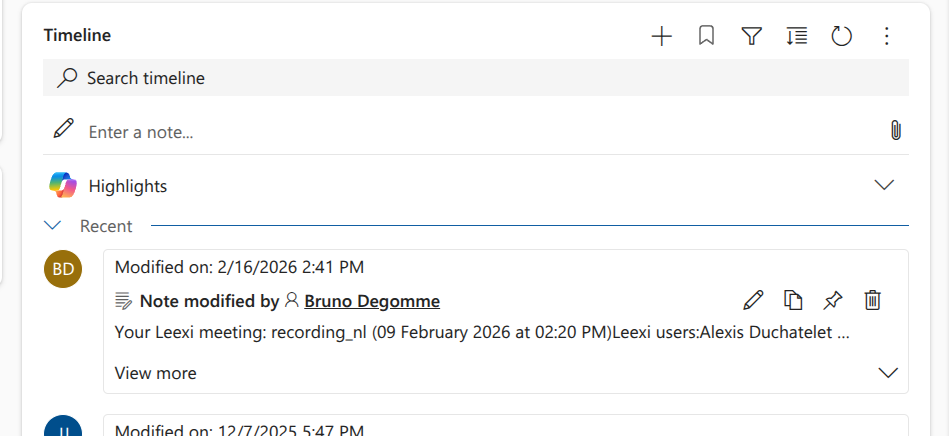Click the Highlights label
The image size is (949, 436).
coord(128,186)
